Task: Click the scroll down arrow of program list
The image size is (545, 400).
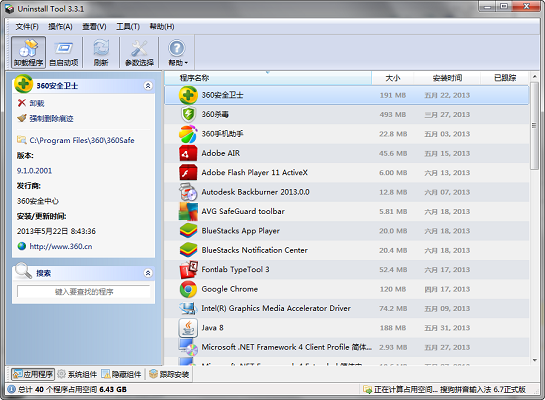Action: click(534, 360)
